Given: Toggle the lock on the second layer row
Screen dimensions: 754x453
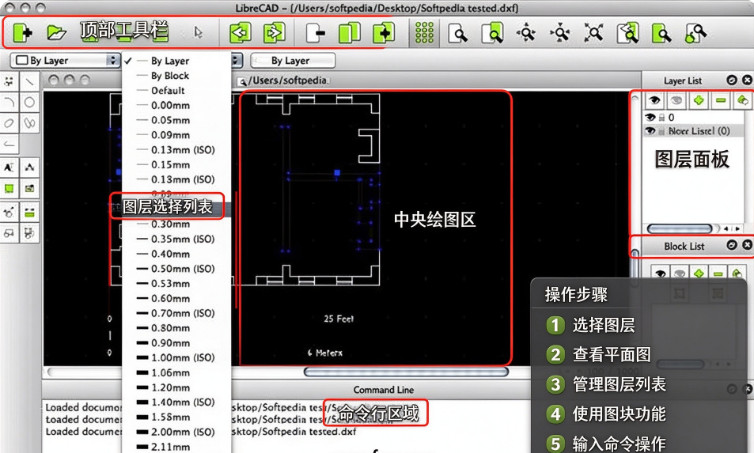Looking at the screenshot, I should [662, 131].
